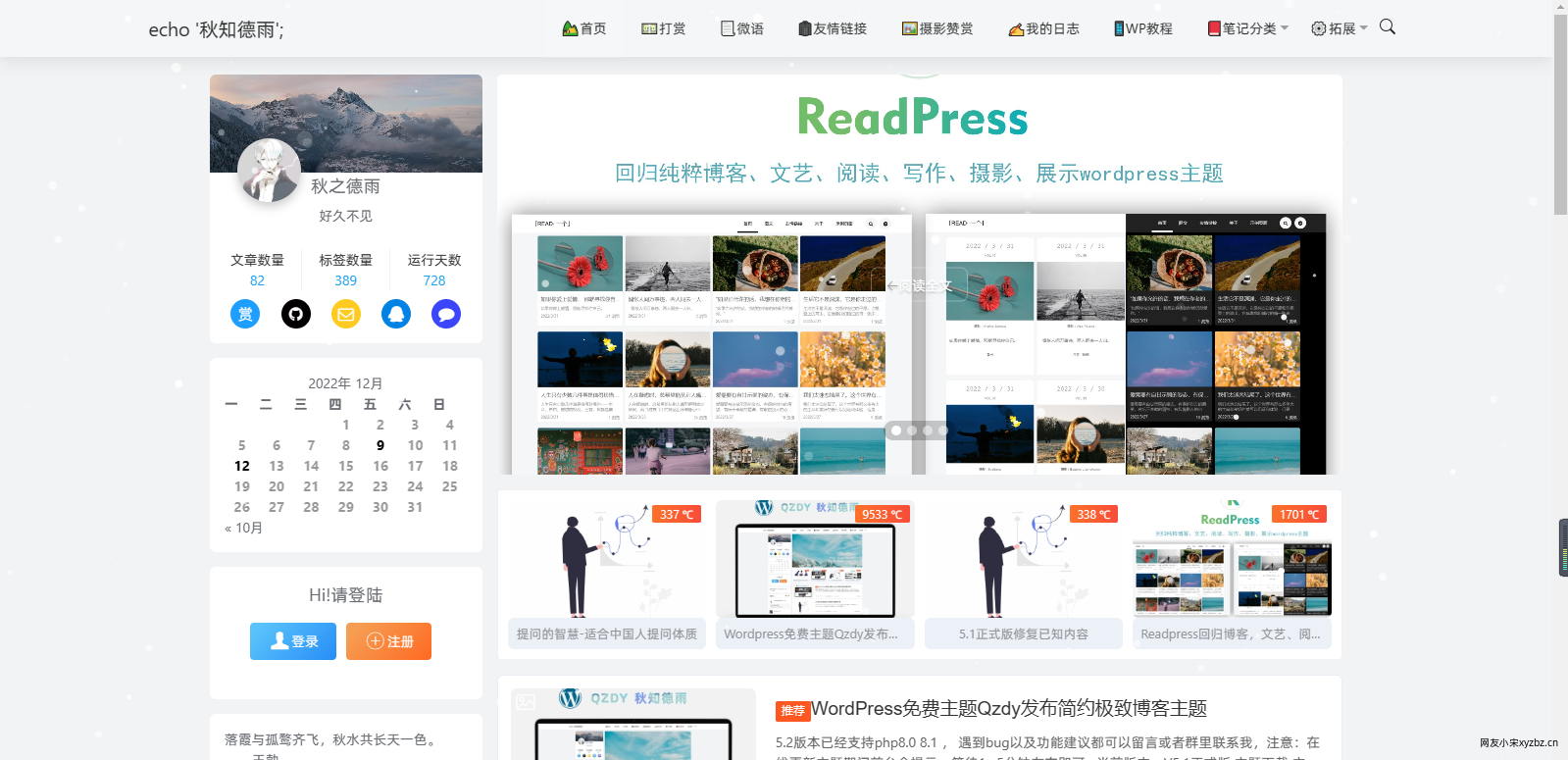Click the 推荐 recommended tag badge
Screen dimensions: 1568x760
coord(793,711)
